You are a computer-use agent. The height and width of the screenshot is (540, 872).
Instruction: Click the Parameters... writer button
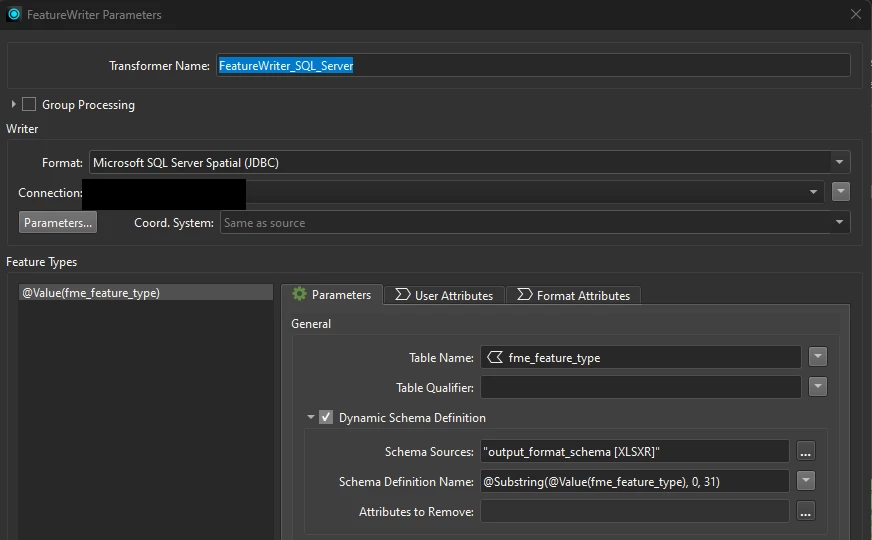pyautogui.click(x=58, y=222)
